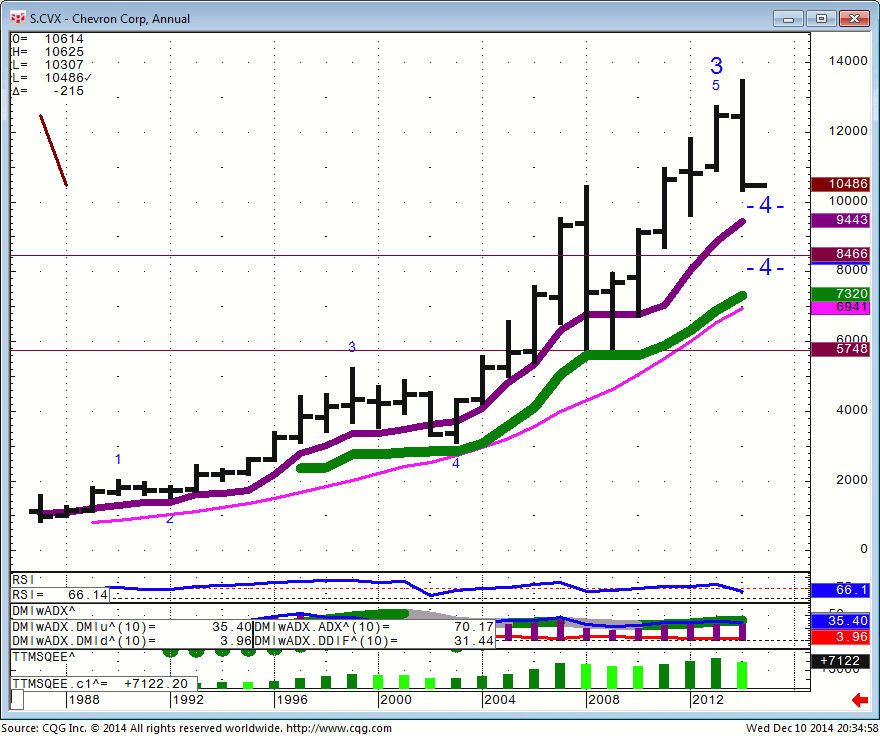Viewport: 880px width, 736px height.
Task: Maximize the Chevron chart window
Action: (x=821, y=19)
